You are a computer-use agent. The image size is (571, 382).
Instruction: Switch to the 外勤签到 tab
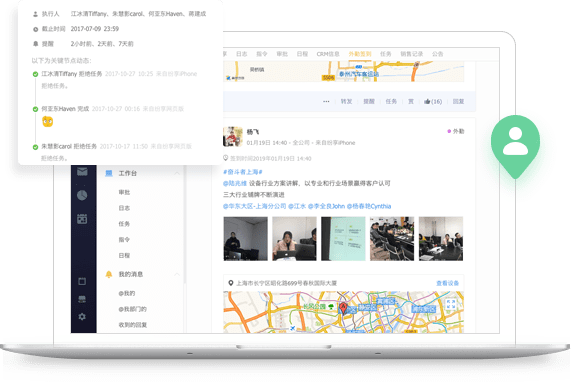pyautogui.click(x=360, y=54)
